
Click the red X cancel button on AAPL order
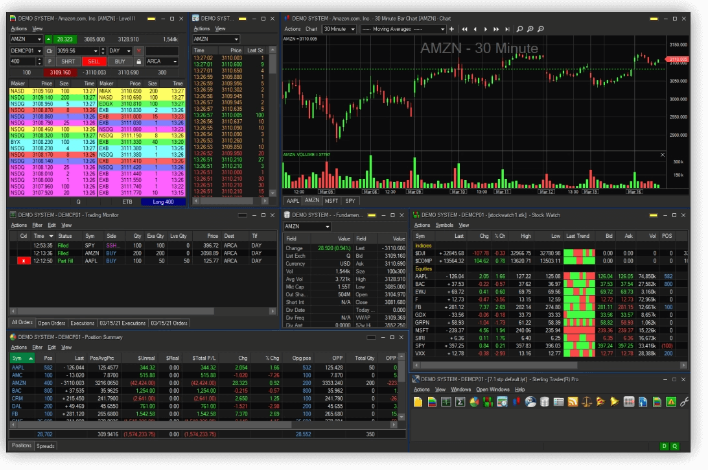23,259
